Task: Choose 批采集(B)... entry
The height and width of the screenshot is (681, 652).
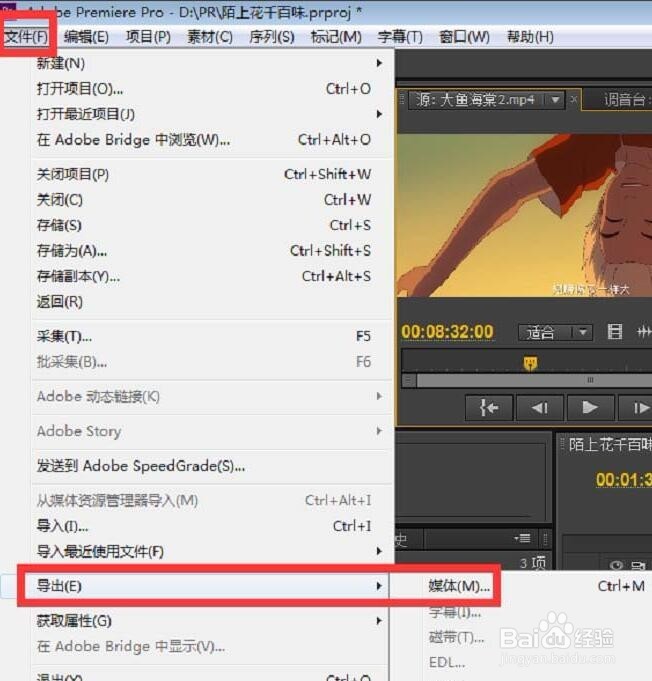Action: coord(212,362)
